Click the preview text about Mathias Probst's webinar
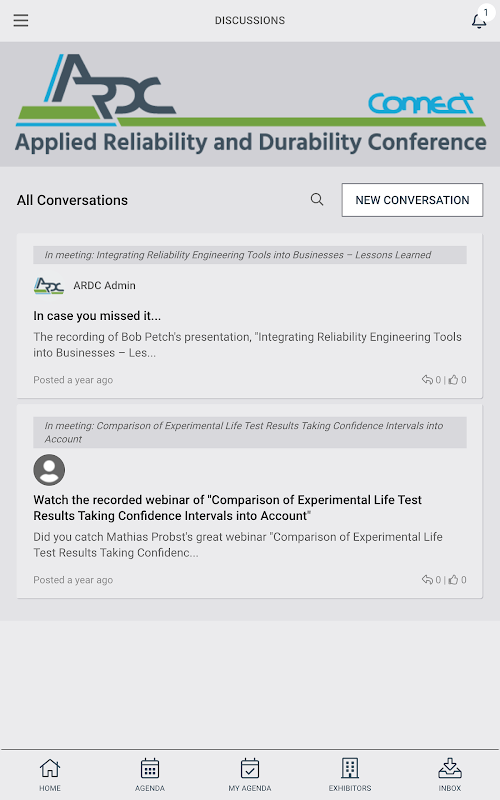Image resolution: width=500 pixels, height=800 pixels. [x=238, y=545]
